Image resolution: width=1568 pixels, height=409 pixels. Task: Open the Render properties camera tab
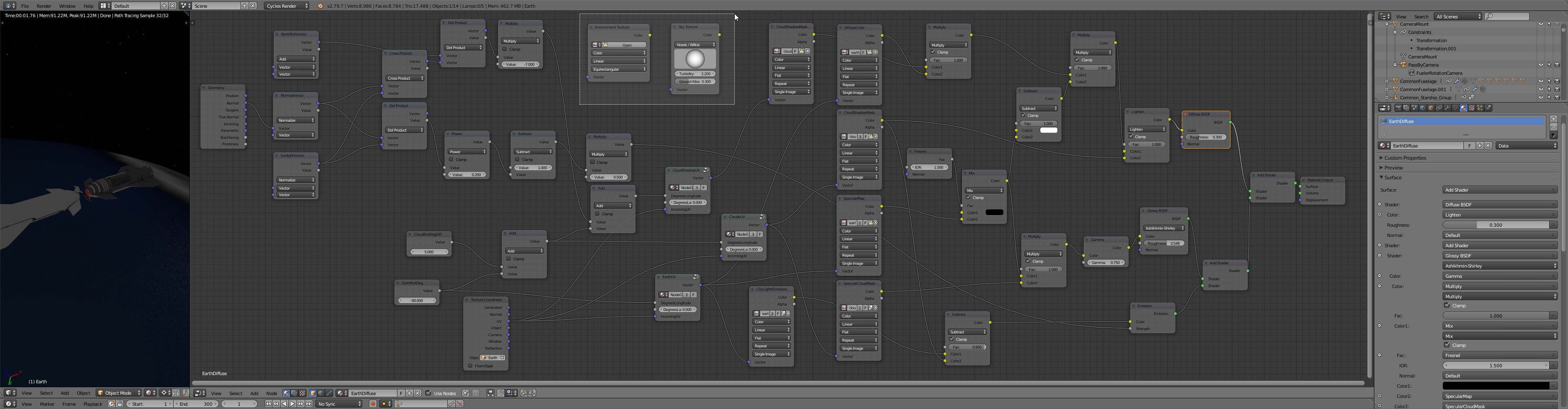[1399, 108]
